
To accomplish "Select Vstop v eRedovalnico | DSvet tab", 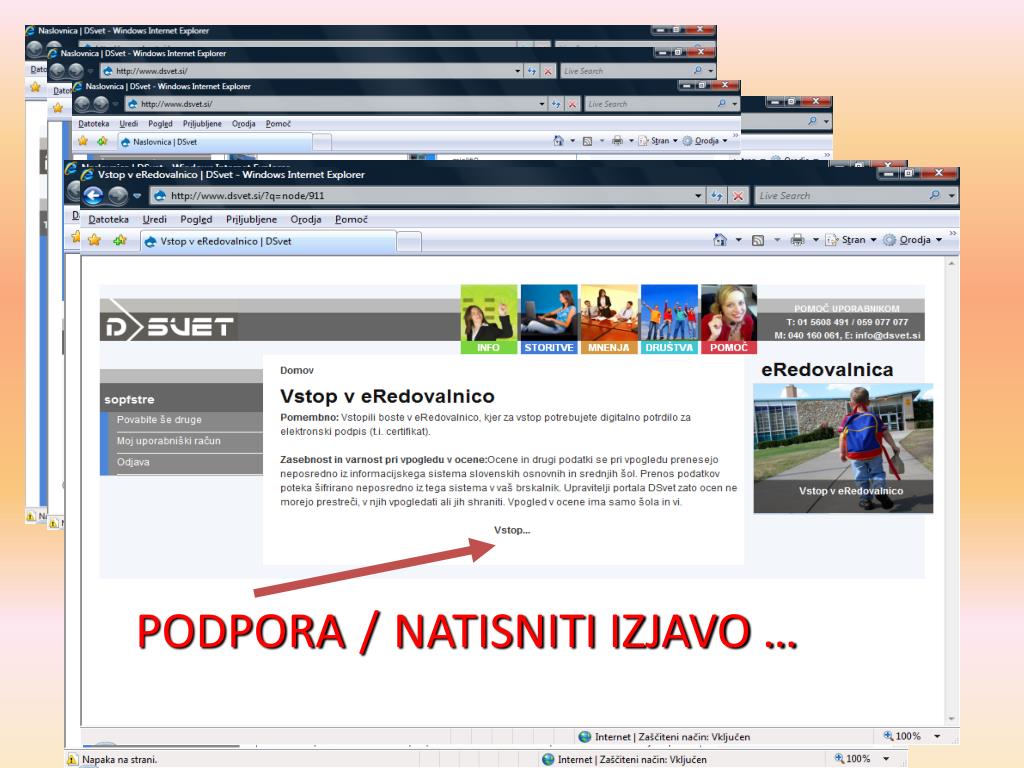I will (x=268, y=241).
